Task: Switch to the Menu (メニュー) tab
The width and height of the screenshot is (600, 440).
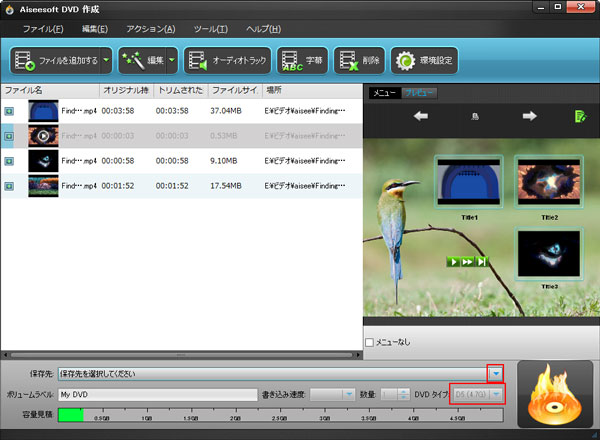Action: pyautogui.click(x=385, y=93)
